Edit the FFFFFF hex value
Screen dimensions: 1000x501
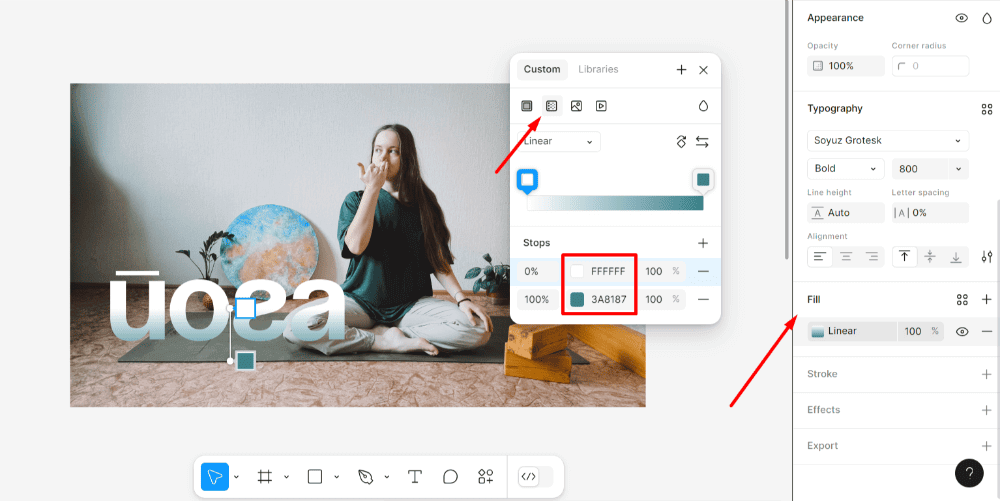(608, 272)
